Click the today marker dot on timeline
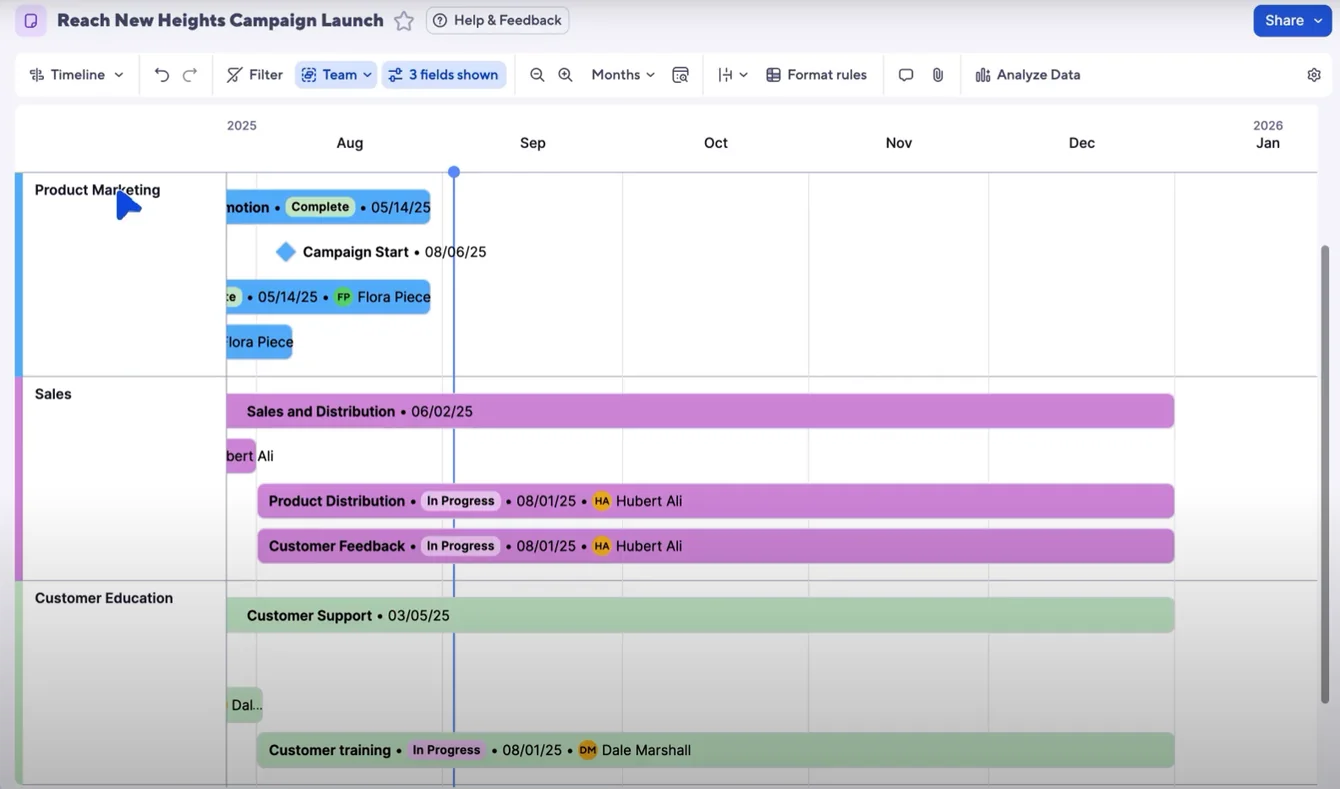Image resolution: width=1340 pixels, height=789 pixels. click(454, 172)
